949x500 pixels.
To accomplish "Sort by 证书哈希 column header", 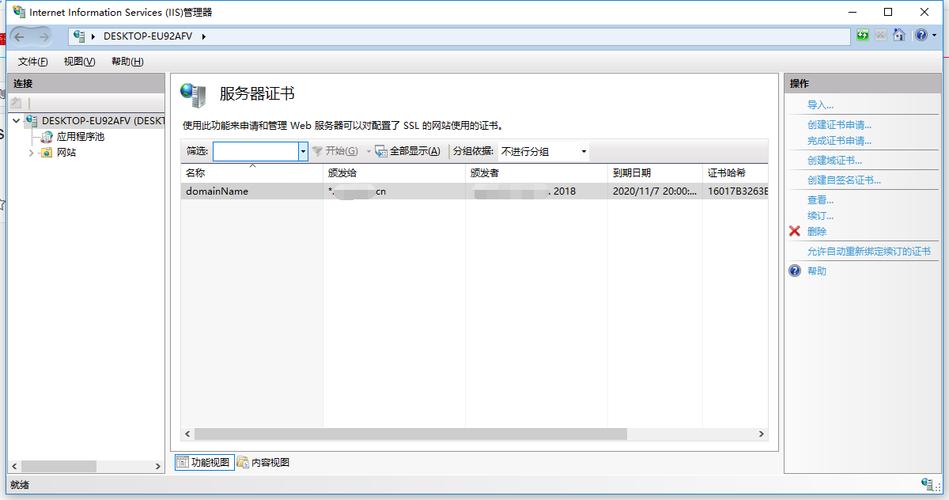I will click(x=735, y=173).
